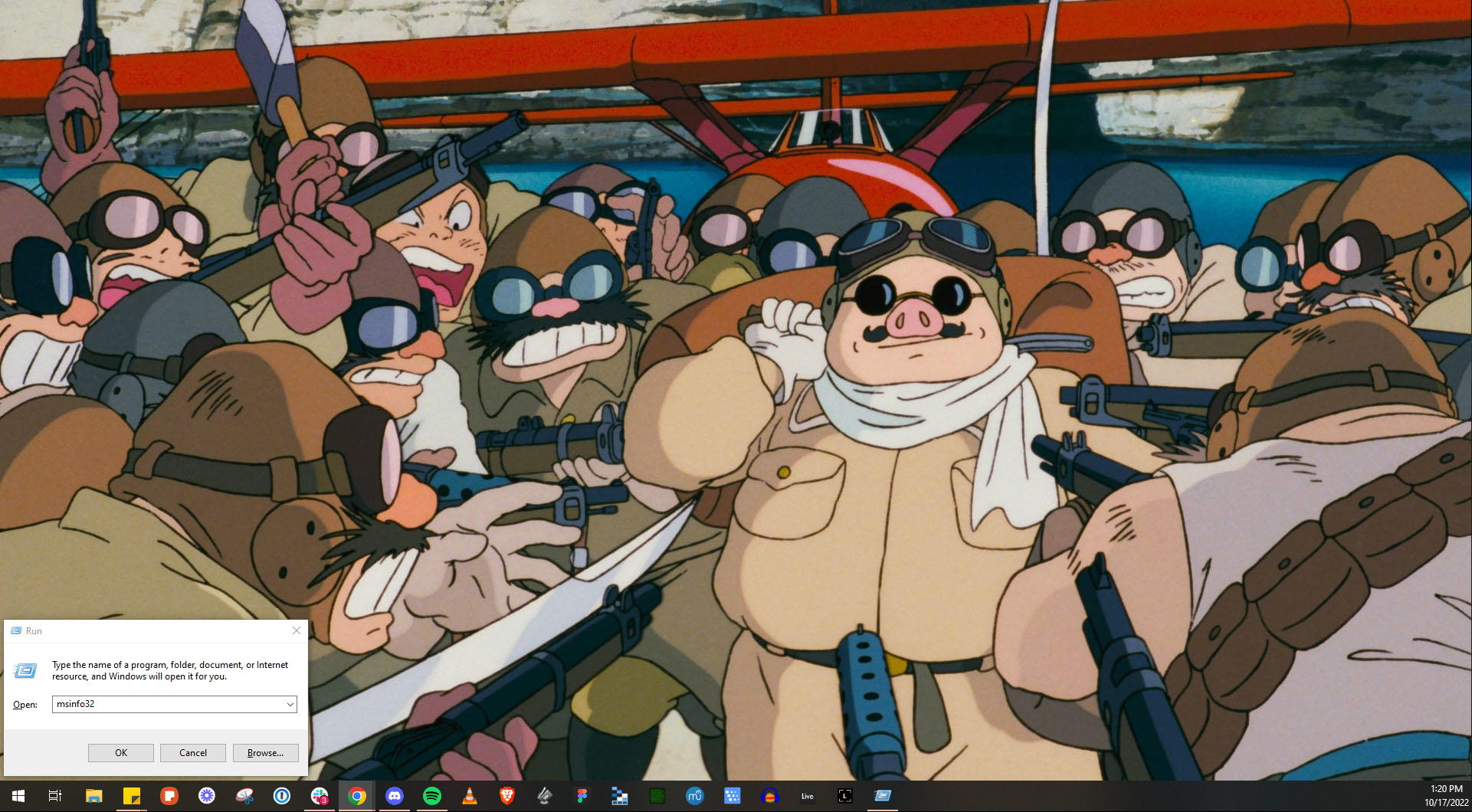Cancel the Run dialog
The image size is (1472, 812).
pos(193,753)
